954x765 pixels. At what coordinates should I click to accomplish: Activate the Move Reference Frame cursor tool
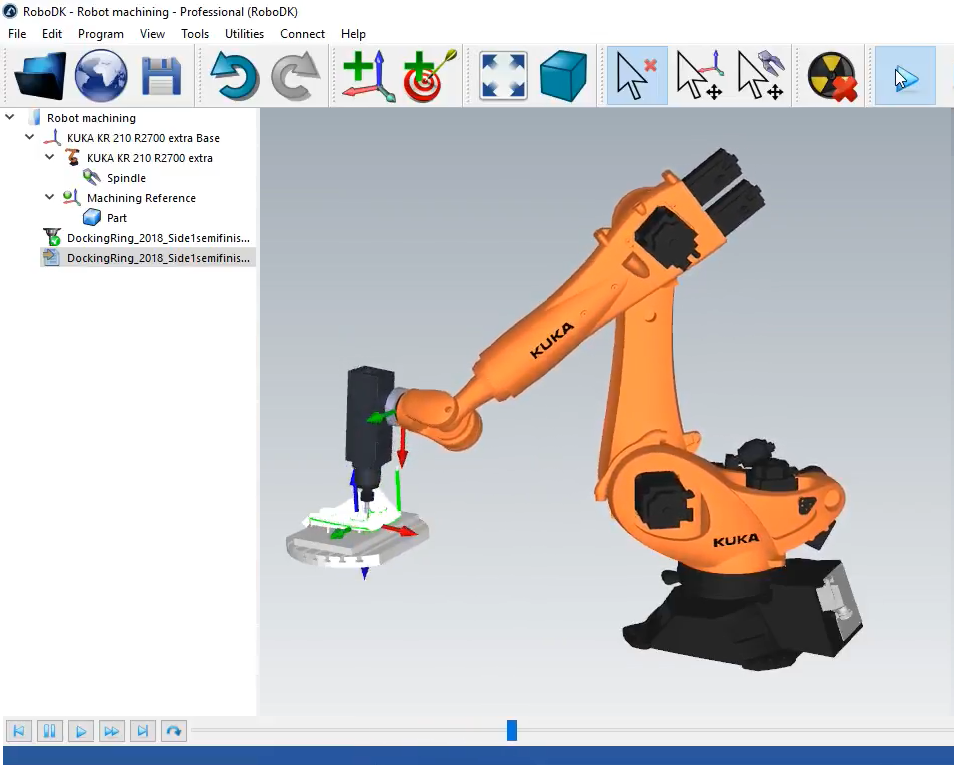(x=699, y=75)
